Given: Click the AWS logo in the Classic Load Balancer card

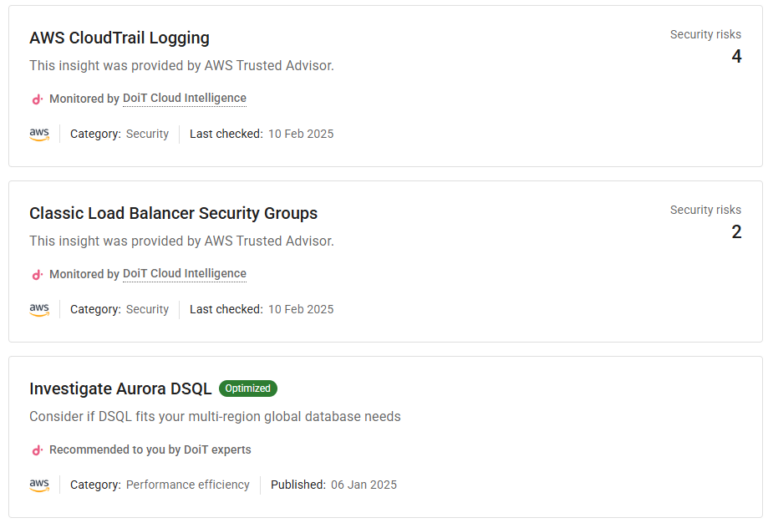Looking at the screenshot, I should tap(39, 310).
